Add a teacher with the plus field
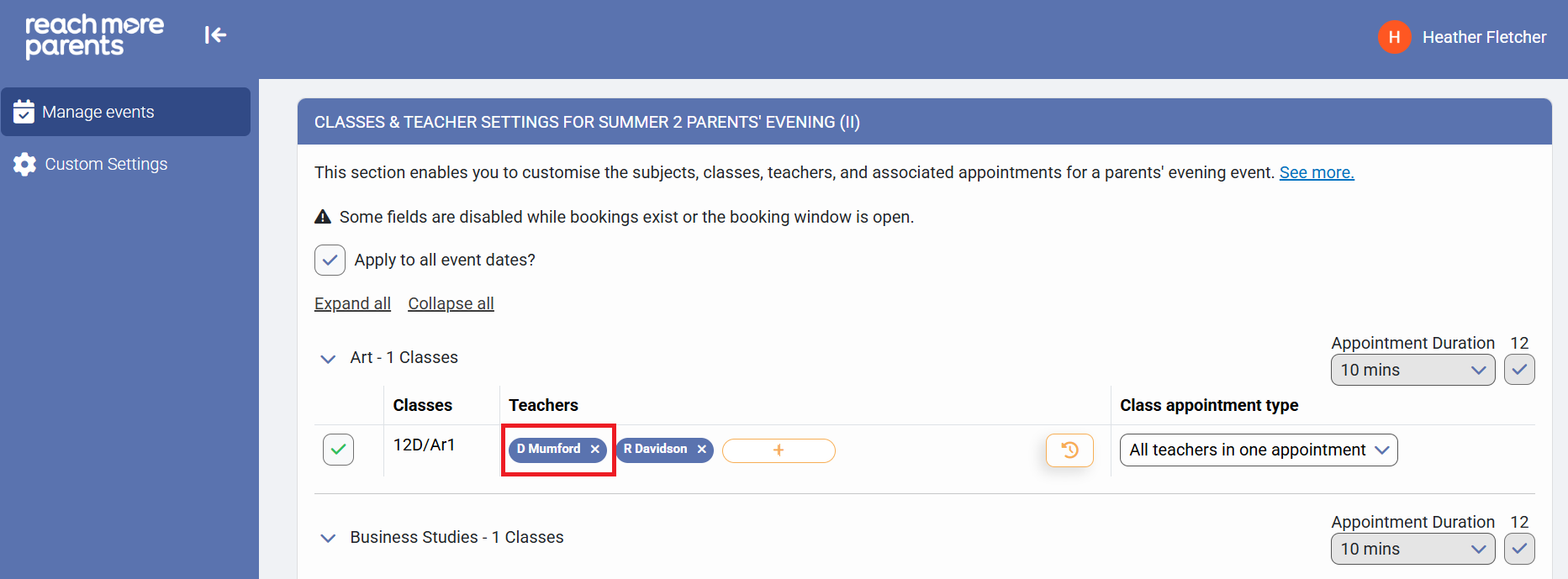The image size is (1568, 579). (x=779, y=450)
